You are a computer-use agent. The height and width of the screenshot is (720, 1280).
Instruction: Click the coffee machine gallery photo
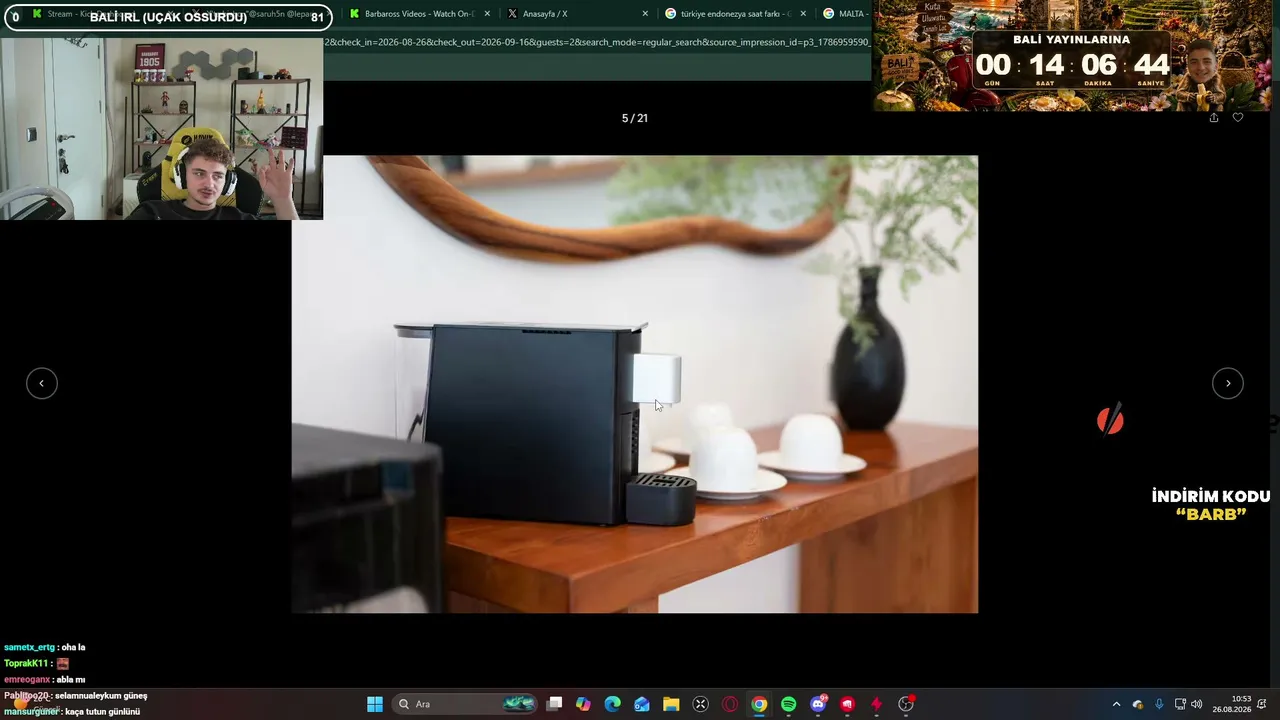click(x=635, y=384)
